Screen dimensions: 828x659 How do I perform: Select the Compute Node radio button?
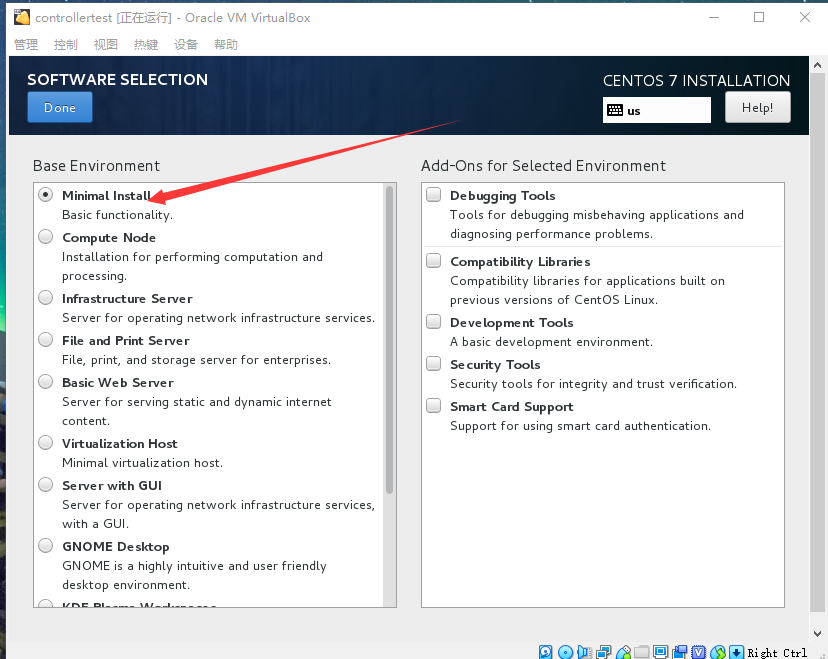[x=46, y=237]
